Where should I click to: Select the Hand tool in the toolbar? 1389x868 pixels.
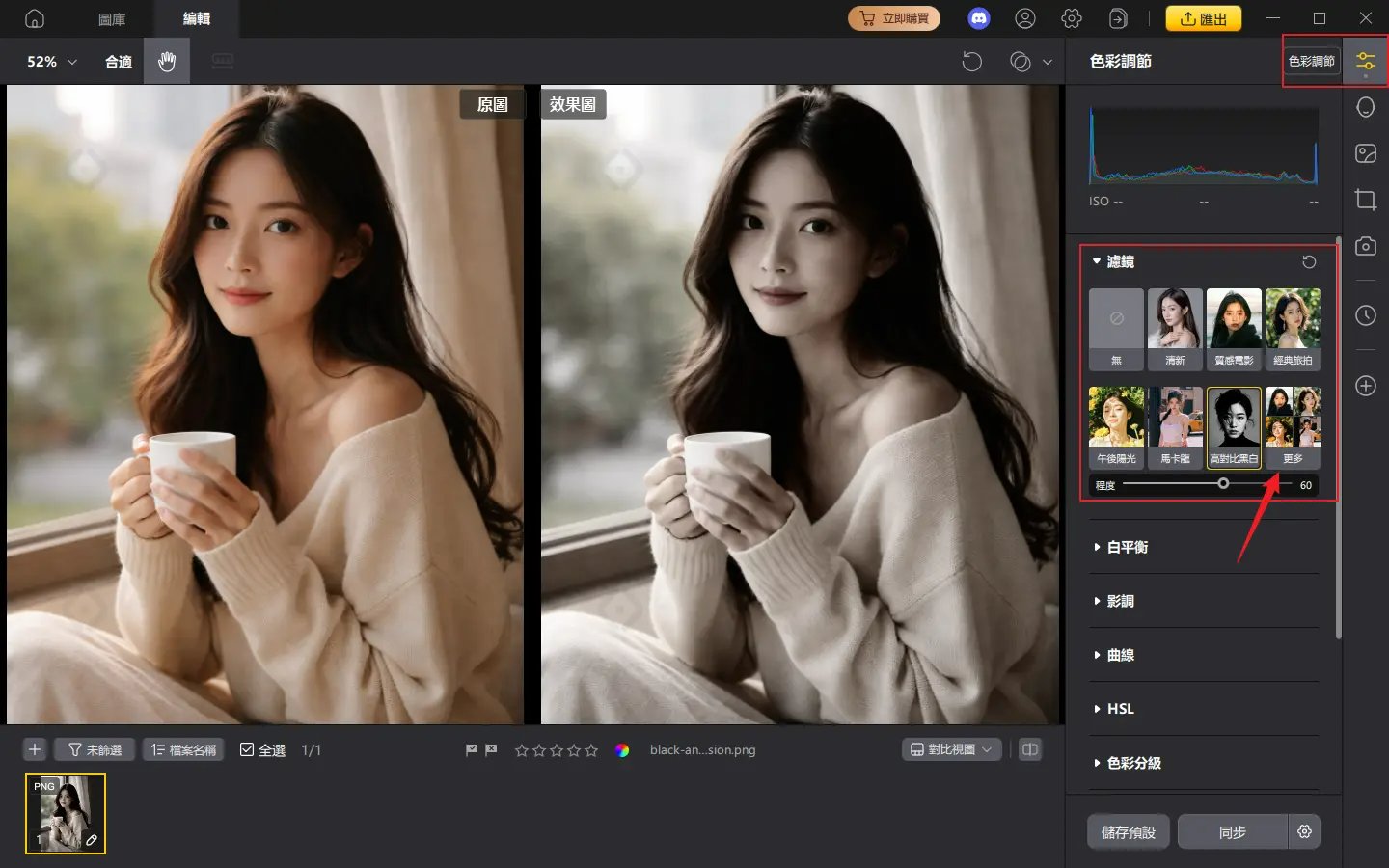(166, 61)
